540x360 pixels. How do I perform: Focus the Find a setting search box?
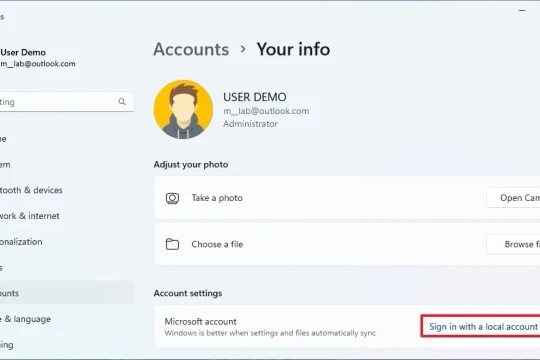(66, 102)
